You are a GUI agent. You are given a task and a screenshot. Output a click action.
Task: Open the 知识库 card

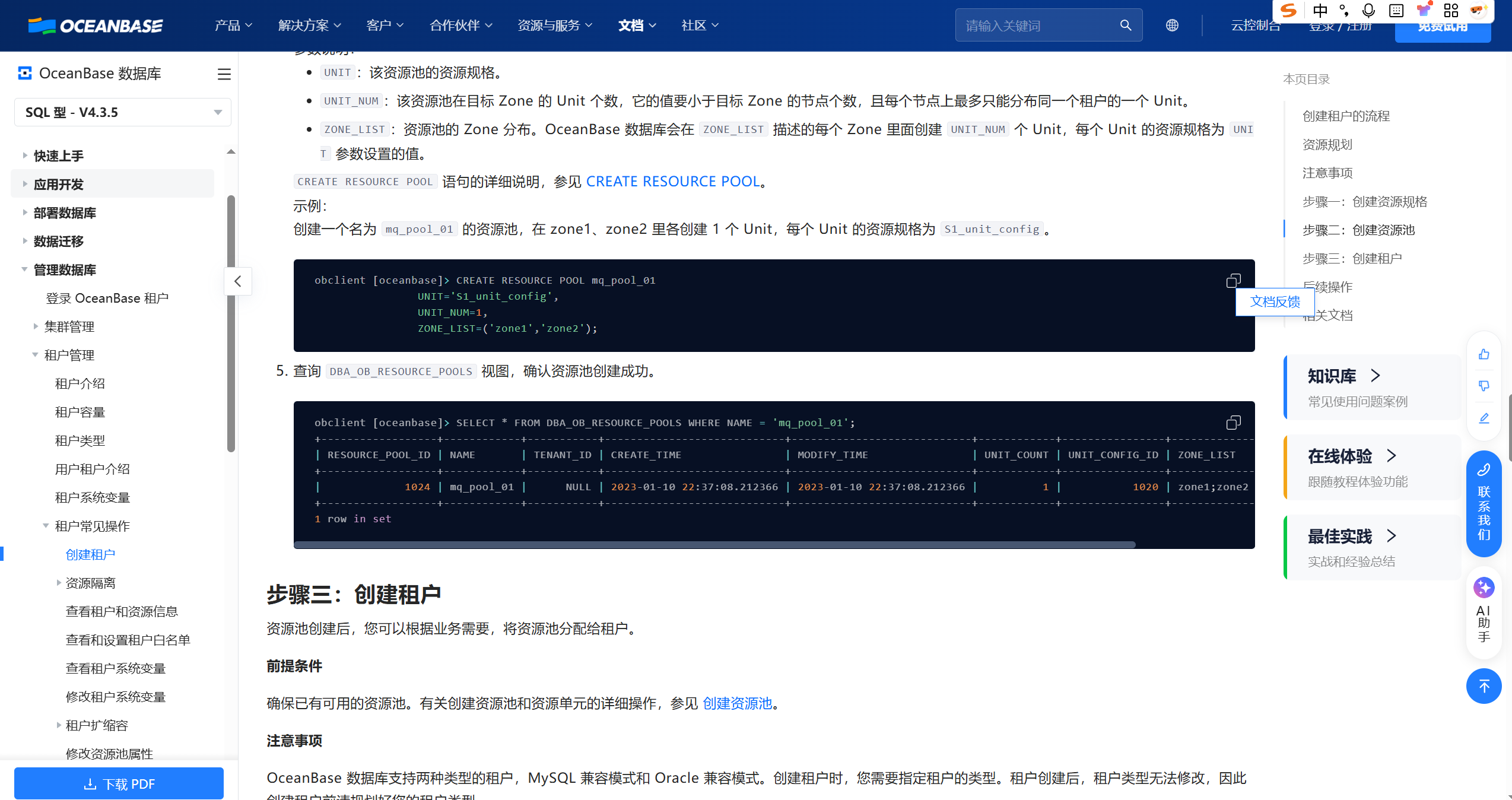(x=1371, y=388)
